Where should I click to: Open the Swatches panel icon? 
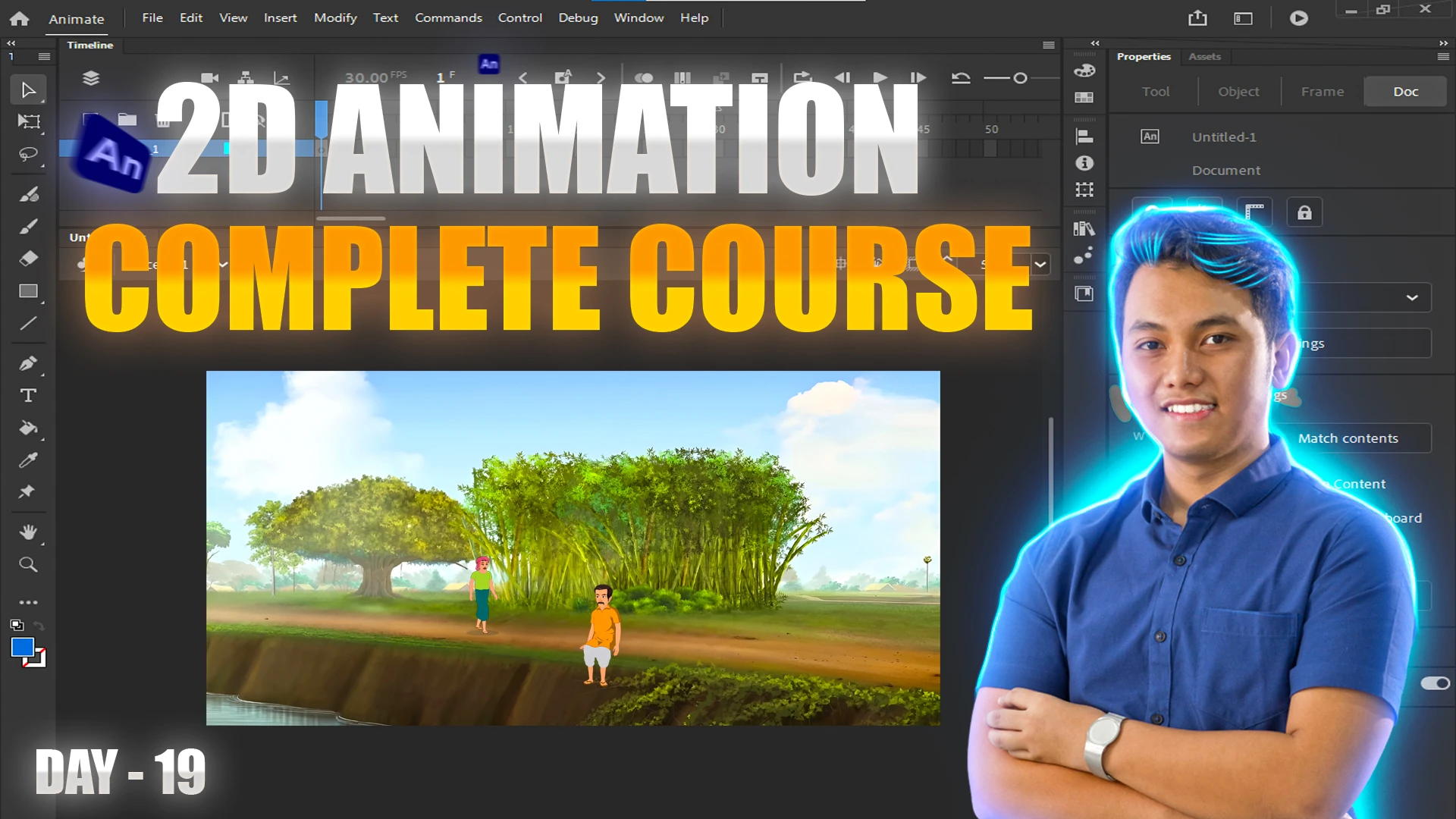1084,98
